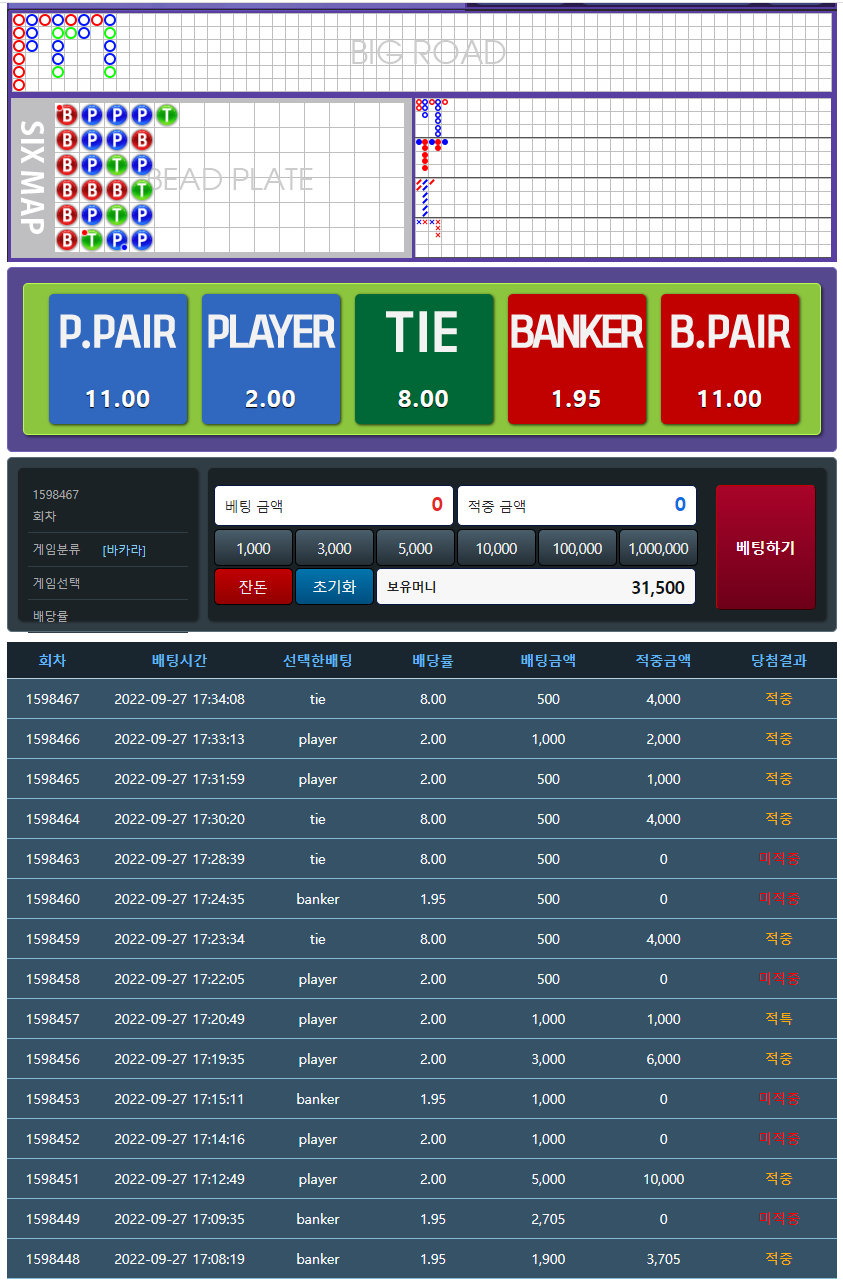
Task: Click the 보유머니 balance field showing 31,500
Action: tap(536, 587)
